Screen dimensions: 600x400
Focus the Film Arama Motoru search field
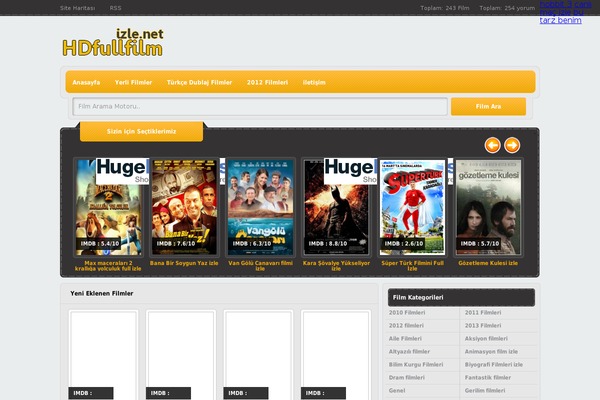[x=260, y=106]
